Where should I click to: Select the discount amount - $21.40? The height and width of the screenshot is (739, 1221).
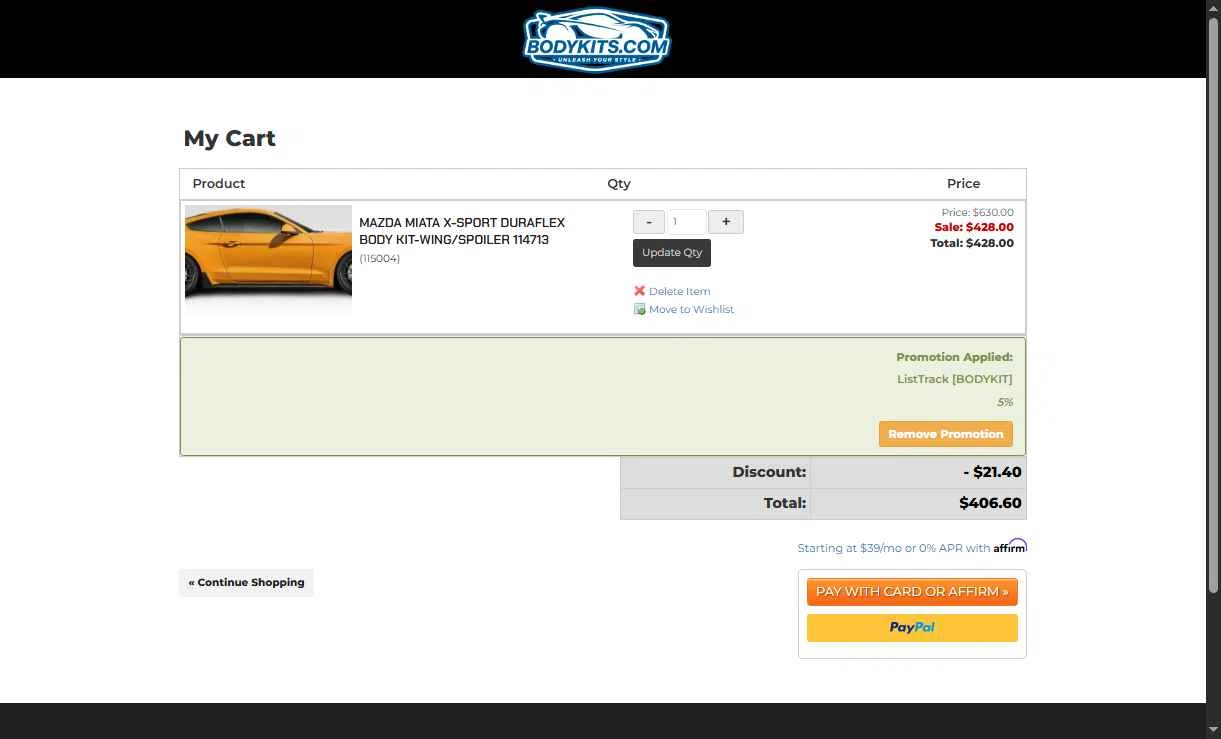992,472
